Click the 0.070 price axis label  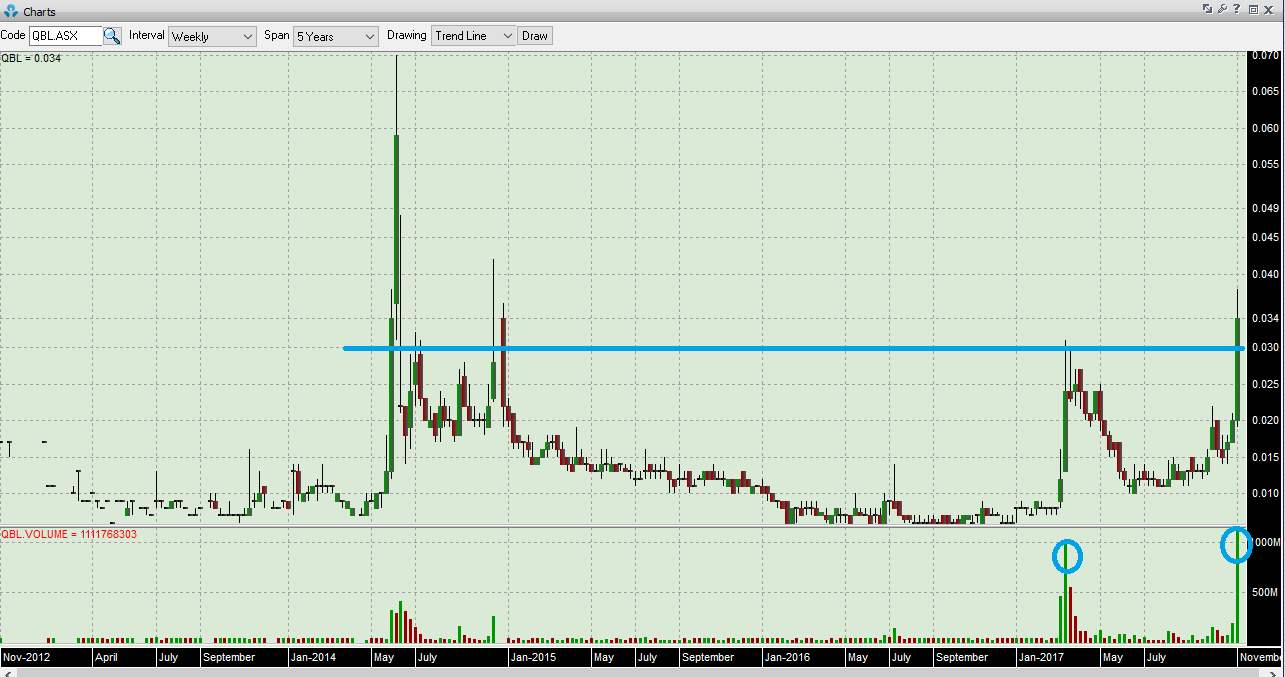(1265, 56)
